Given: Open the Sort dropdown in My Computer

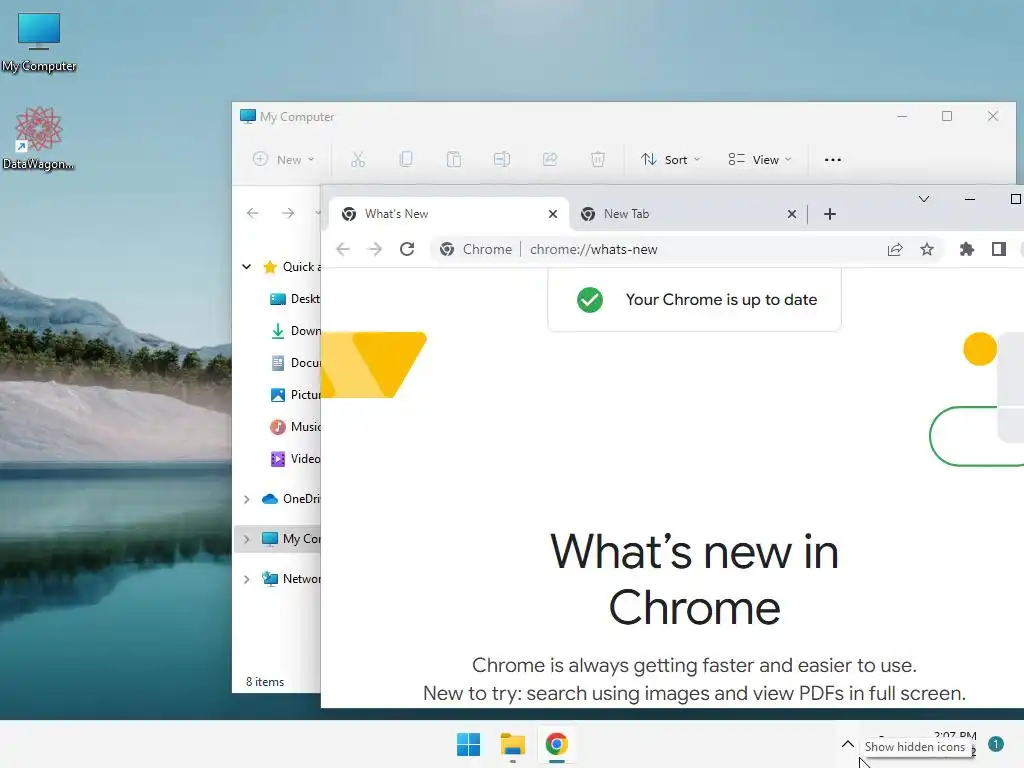Looking at the screenshot, I should 671,159.
